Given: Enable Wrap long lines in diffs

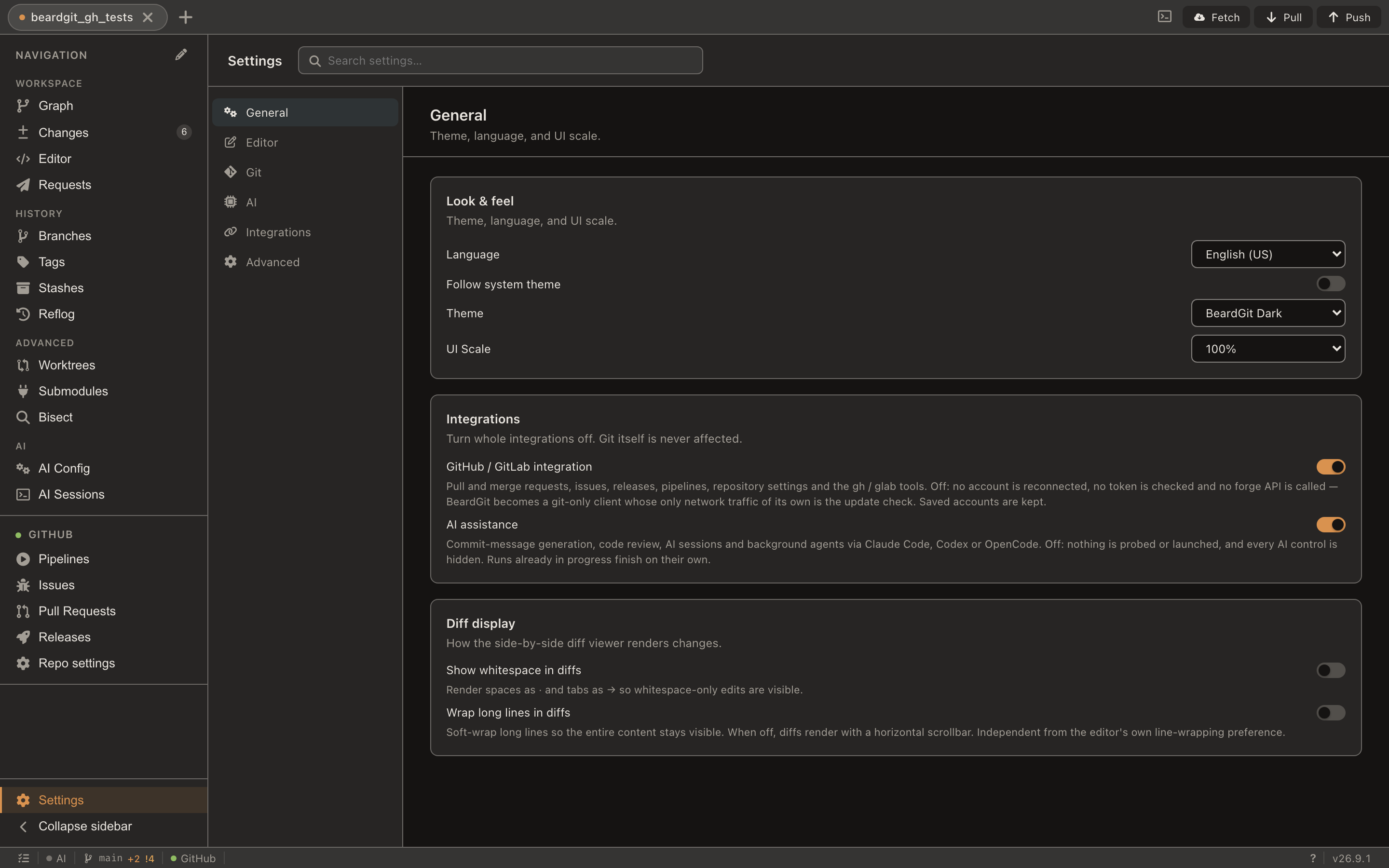Looking at the screenshot, I should coord(1331,712).
